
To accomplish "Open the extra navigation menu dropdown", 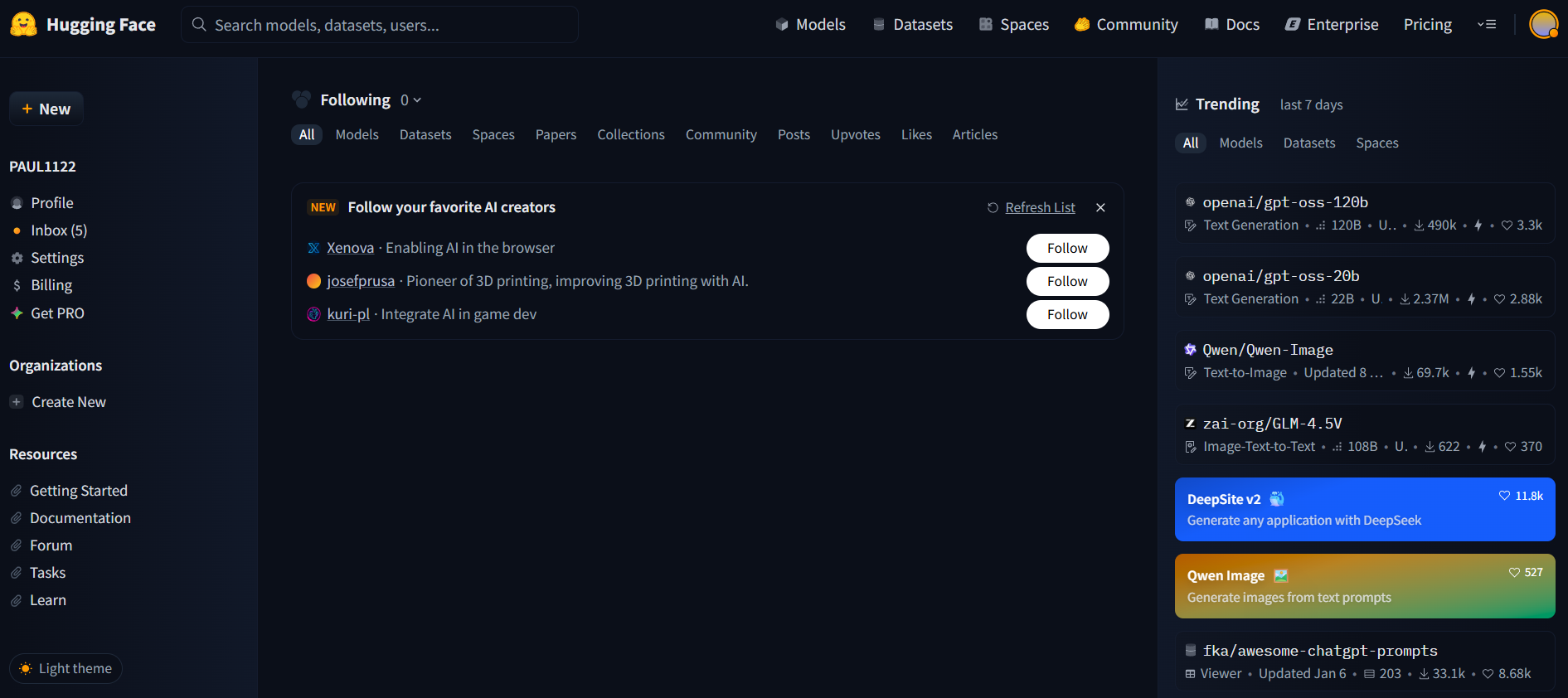I will pyautogui.click(x=1486, y=25).
